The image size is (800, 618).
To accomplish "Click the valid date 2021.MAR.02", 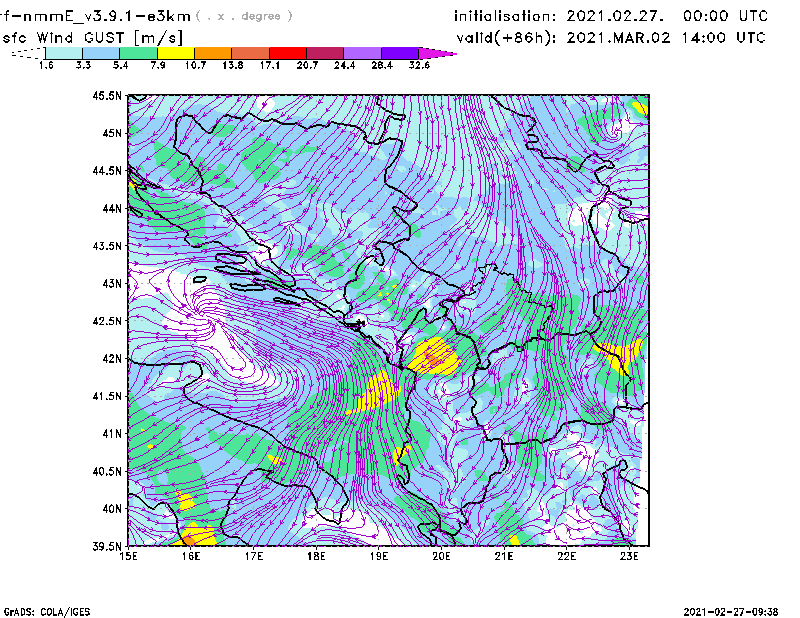I will coord(618,38).
